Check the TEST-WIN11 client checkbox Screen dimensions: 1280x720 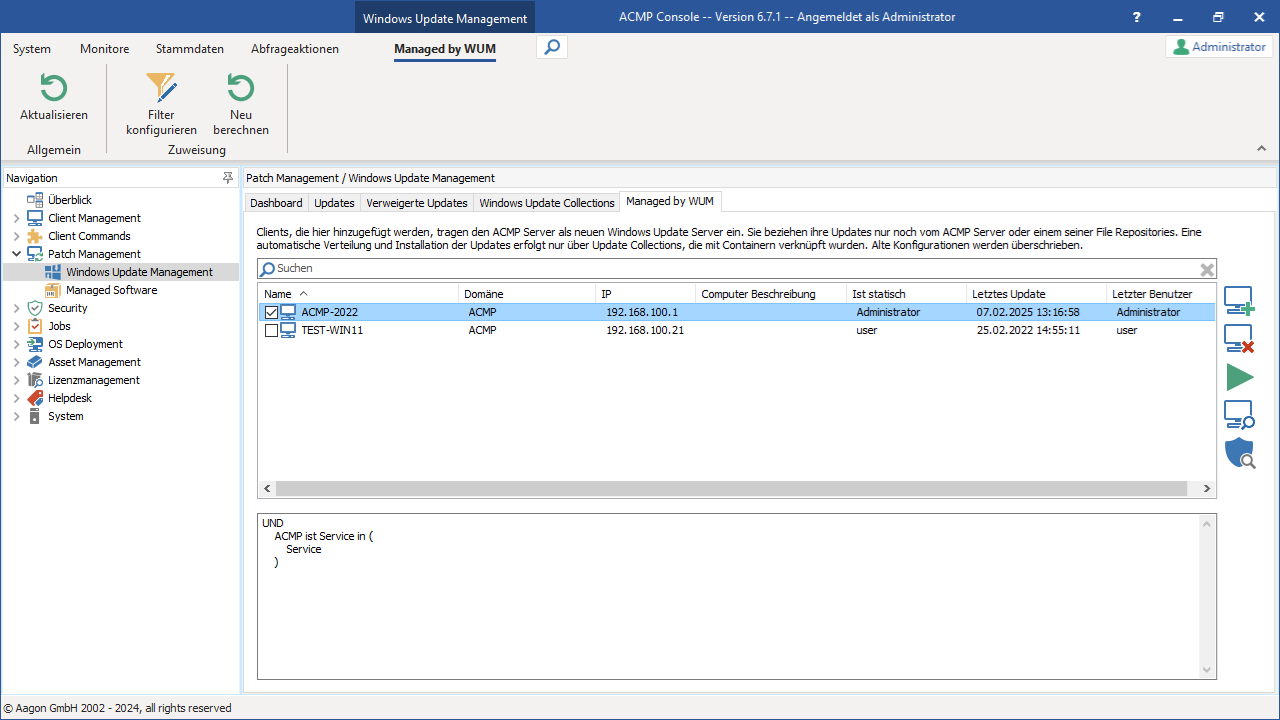[x=271, y=330]
